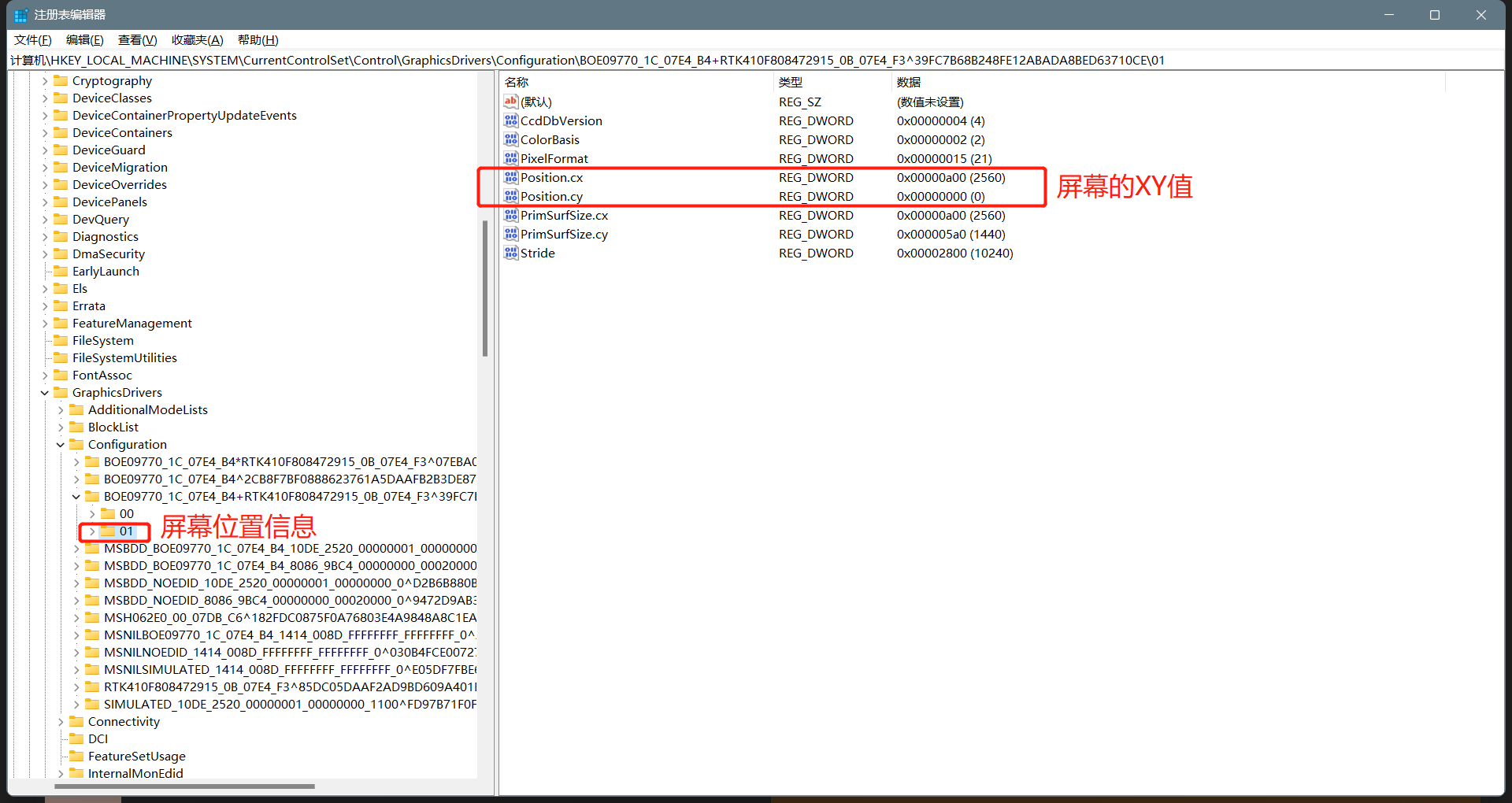Select the FeatureSetUsage key
The image size is (1512, 803).
pyautogui.click(x=136, y=757)
